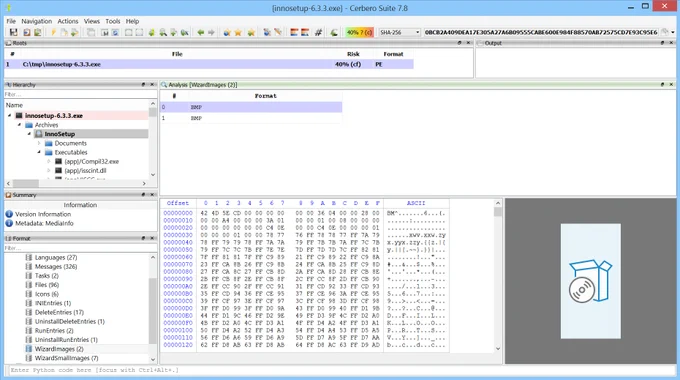The width and height of the screenshot is (680, 380).
Task: Click the 40% risk indicator badge in toolbar
Action: pyautogui.click(x=359, y=33)
